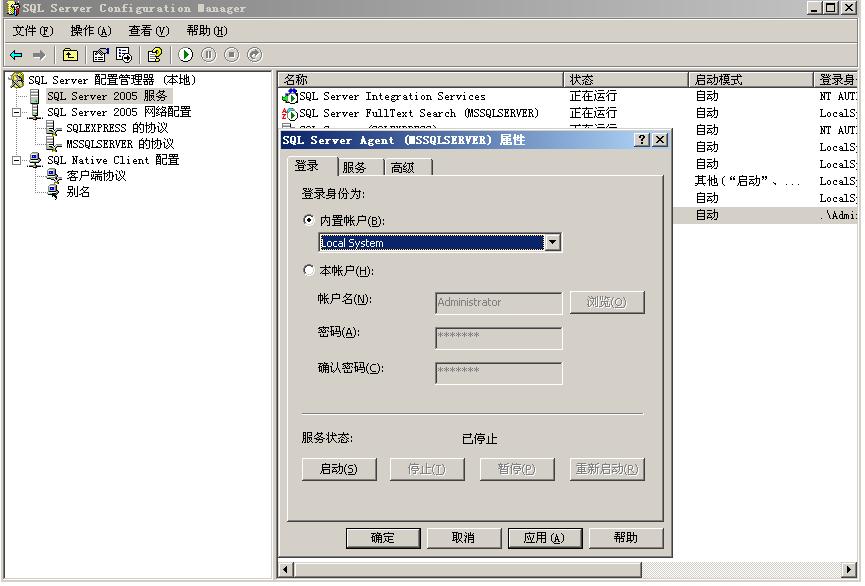865x586 pixels.
Task: Click the horizontal scrollbar right arrow
Action: [x=849, y=569]
